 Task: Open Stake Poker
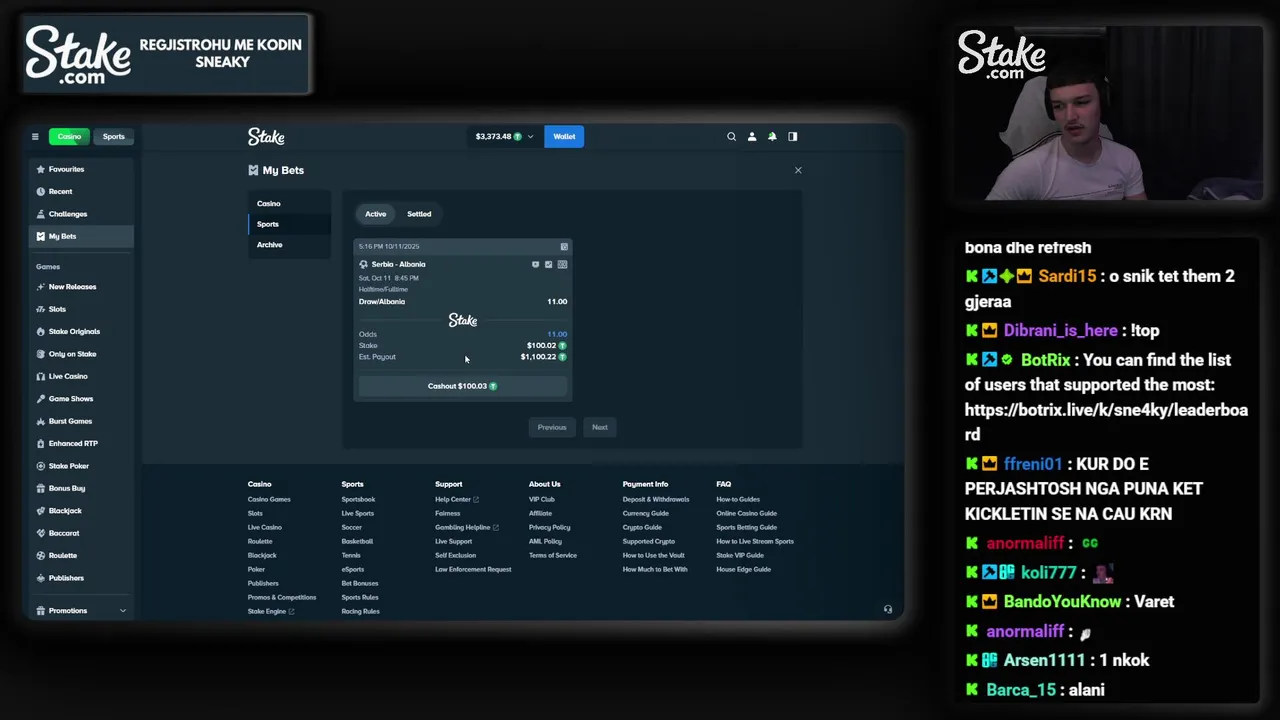[81, 466]
